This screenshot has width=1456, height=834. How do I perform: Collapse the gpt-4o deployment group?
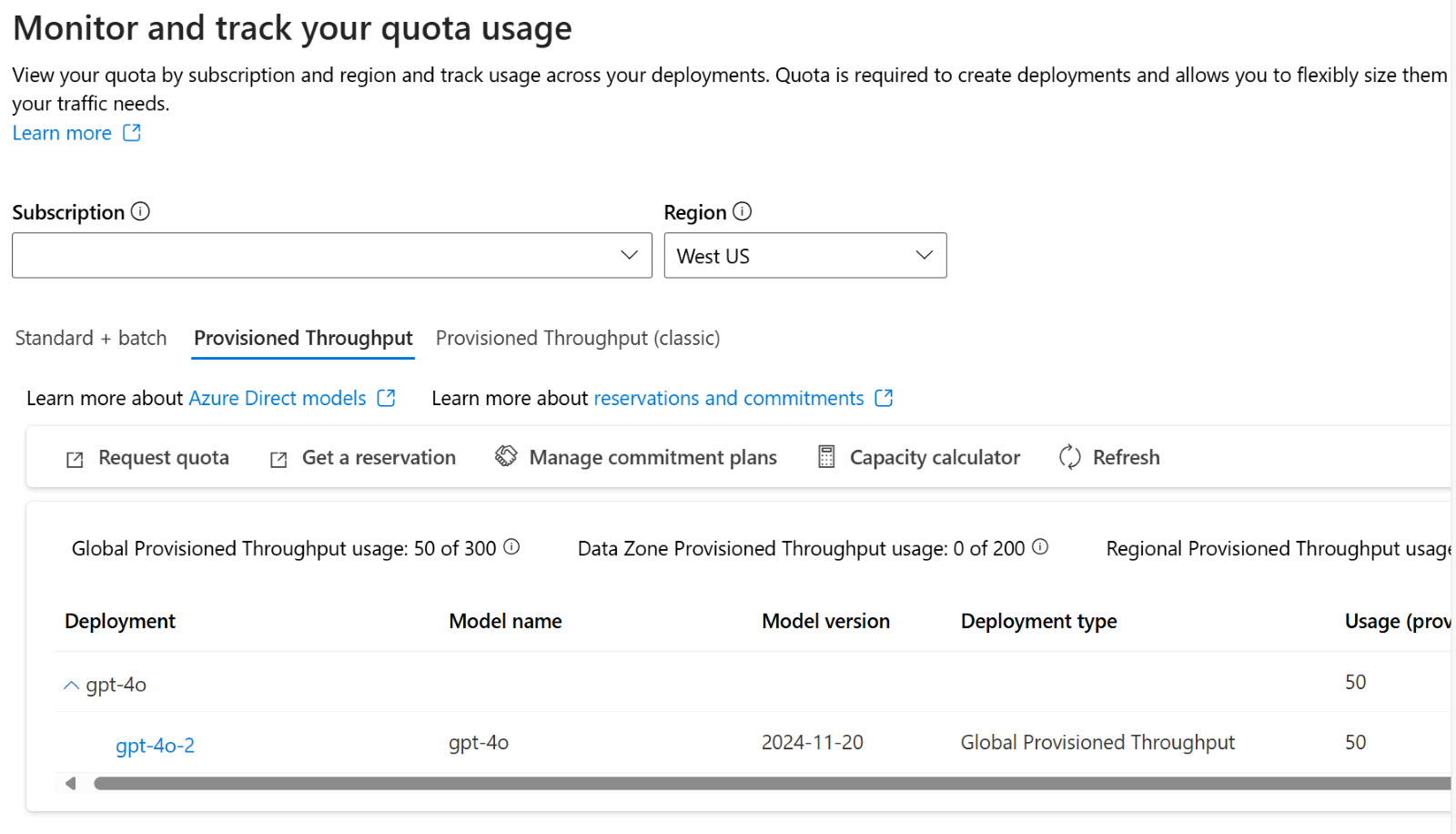pyautogui.click(x=71, y=685)
